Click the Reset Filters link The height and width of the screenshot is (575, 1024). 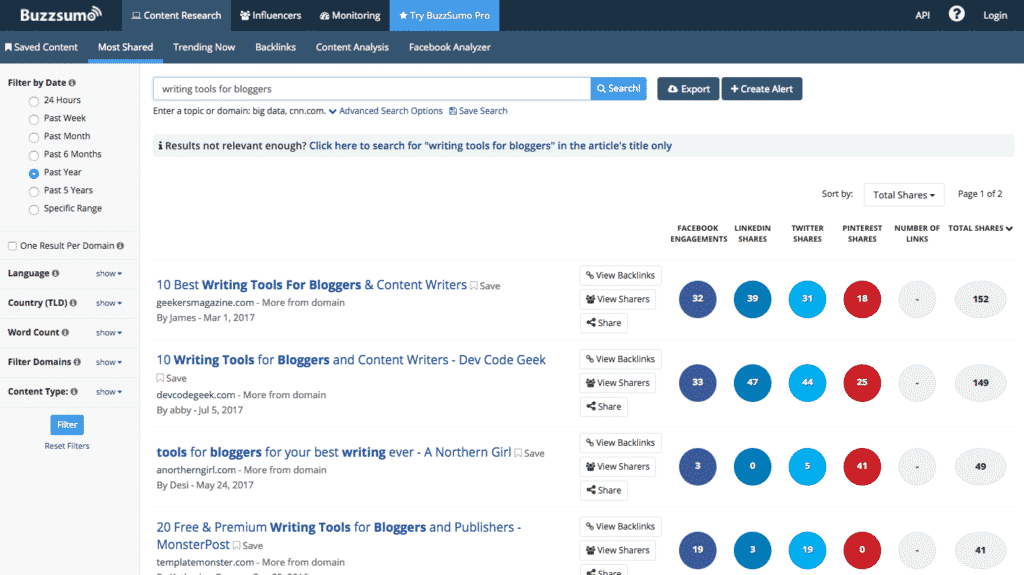point(67,446)
